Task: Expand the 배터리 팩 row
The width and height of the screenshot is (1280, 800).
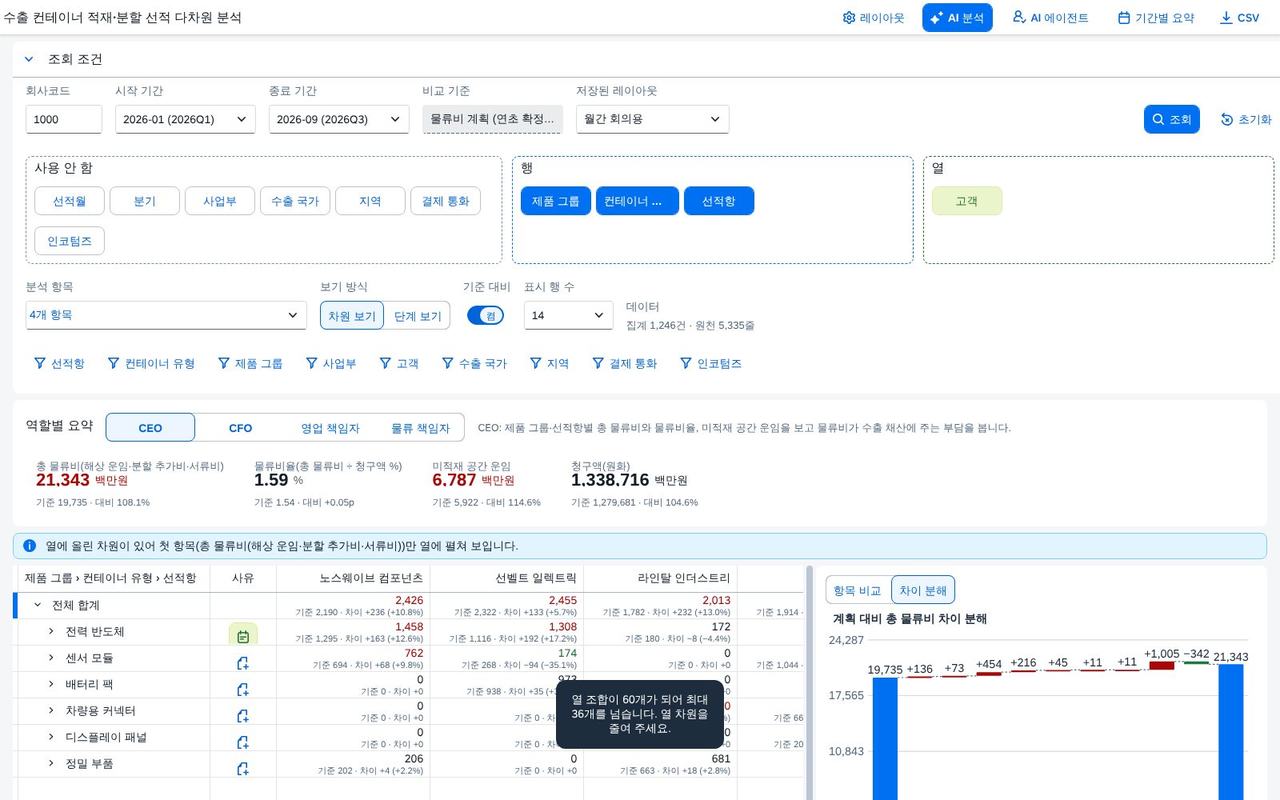Action: click(x=51, y=684)
